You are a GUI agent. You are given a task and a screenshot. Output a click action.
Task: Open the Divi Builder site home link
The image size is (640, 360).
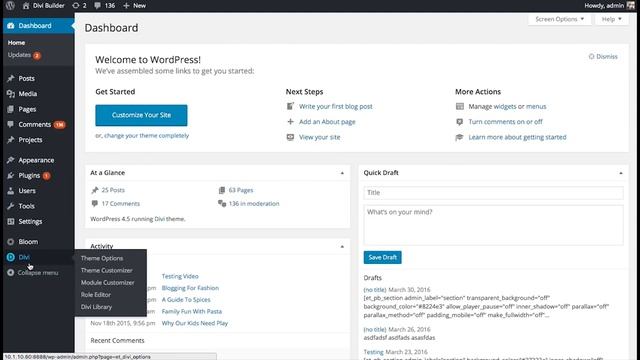44,6
